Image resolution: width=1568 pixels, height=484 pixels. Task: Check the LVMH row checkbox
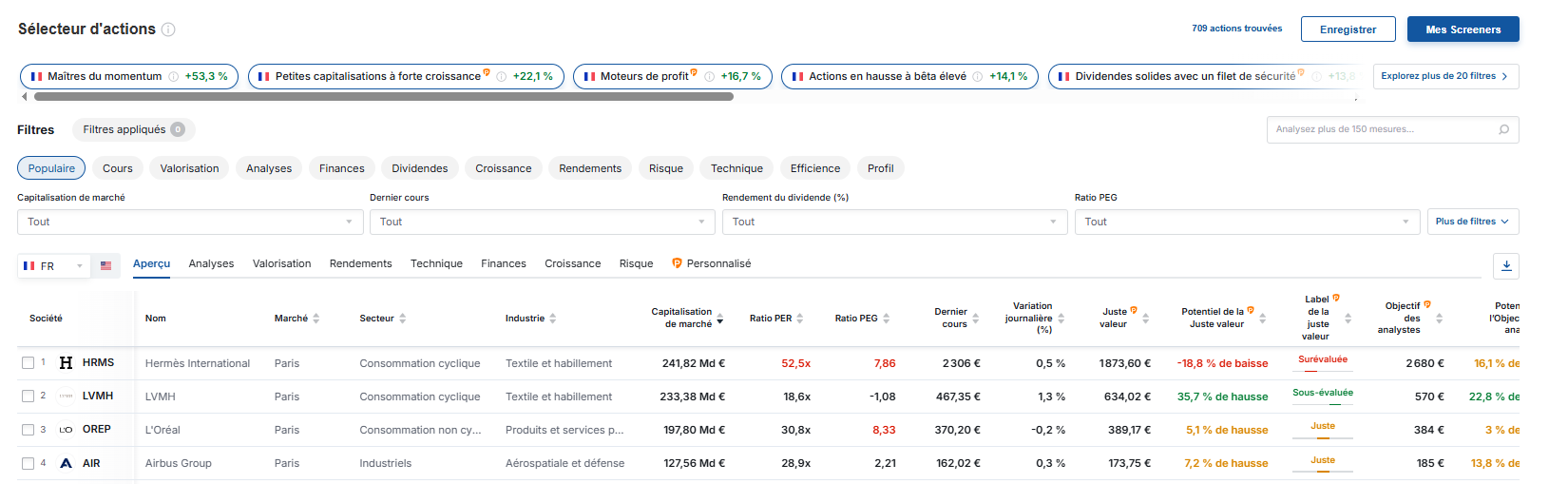(x=28, y=397)
